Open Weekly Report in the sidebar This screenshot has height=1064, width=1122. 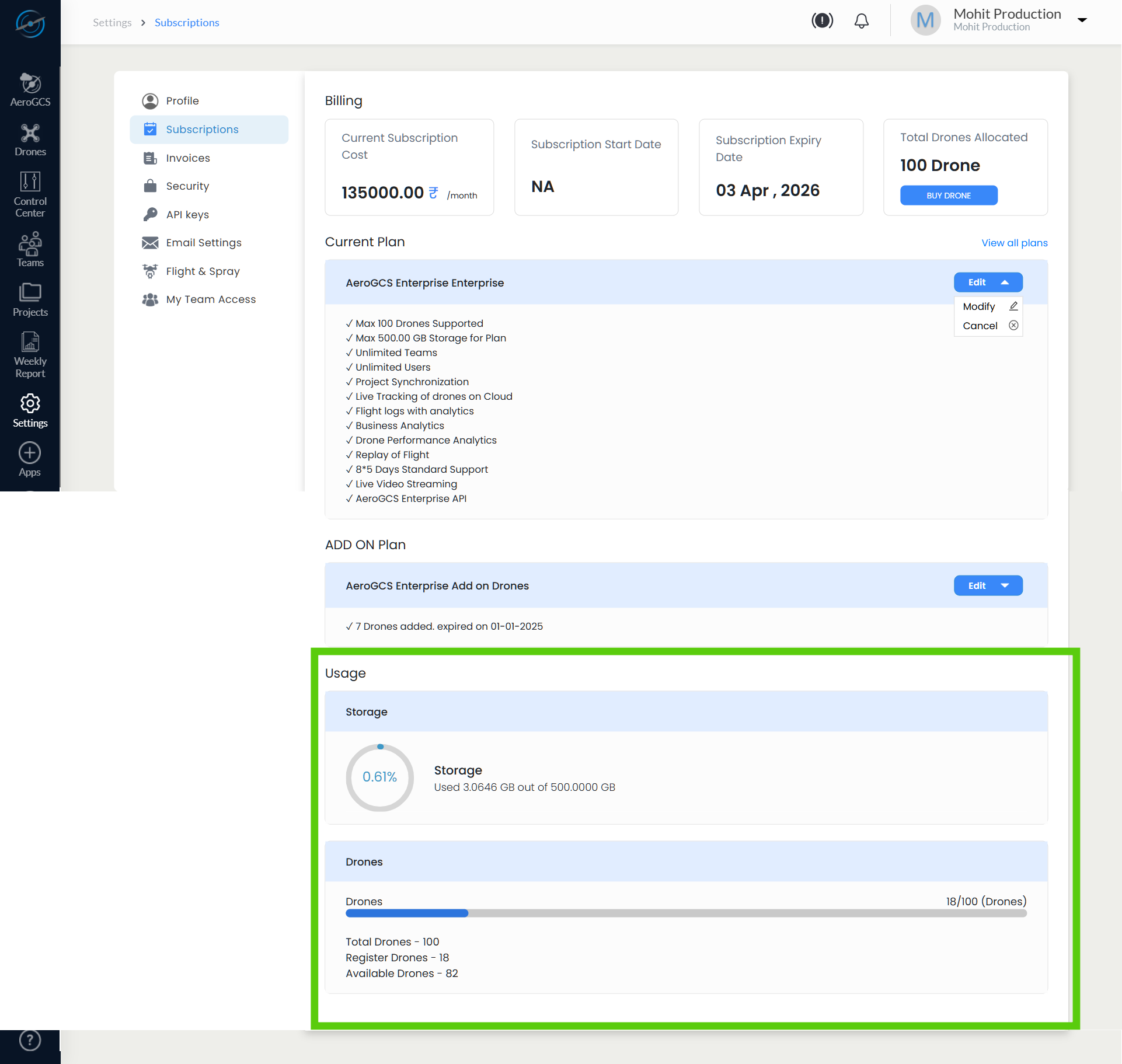(x=30, y=355)
